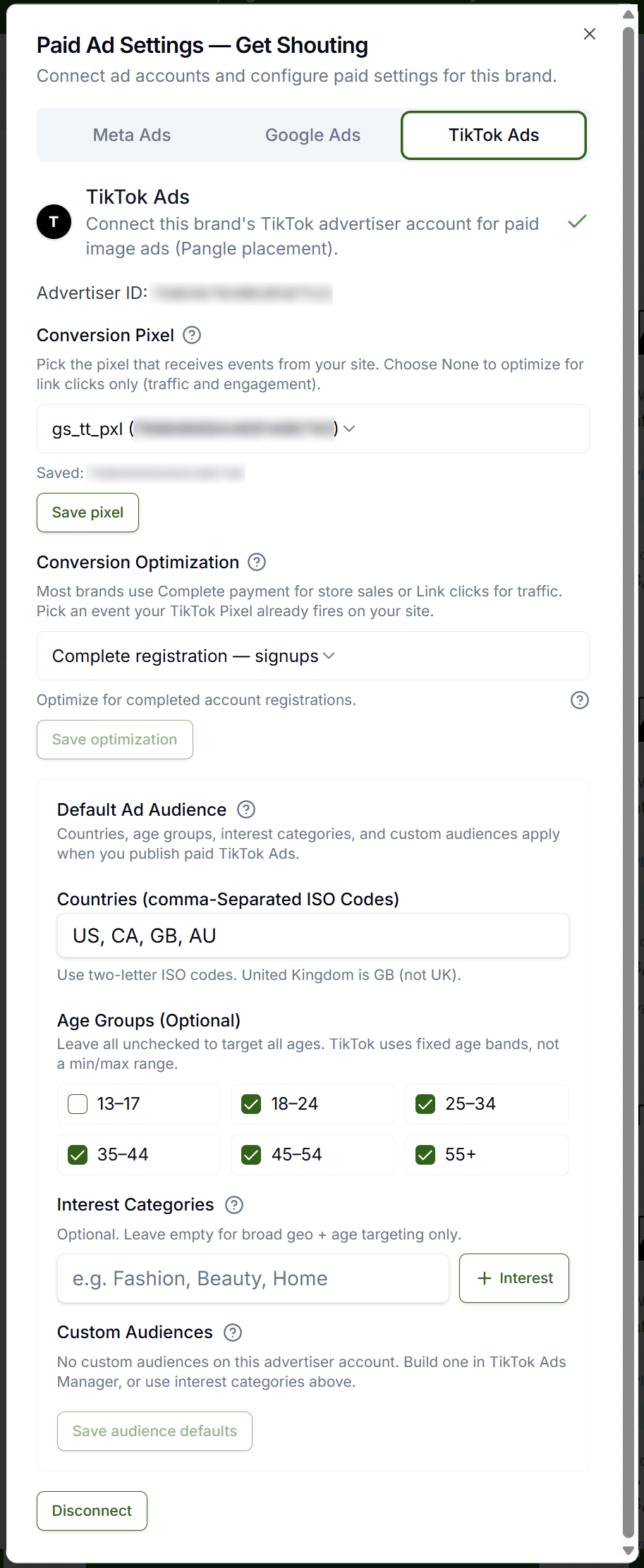The height and width of the screenshot is (1568, 644).
Task: Click the Countries ISO codes field
Action: [313, 936]
